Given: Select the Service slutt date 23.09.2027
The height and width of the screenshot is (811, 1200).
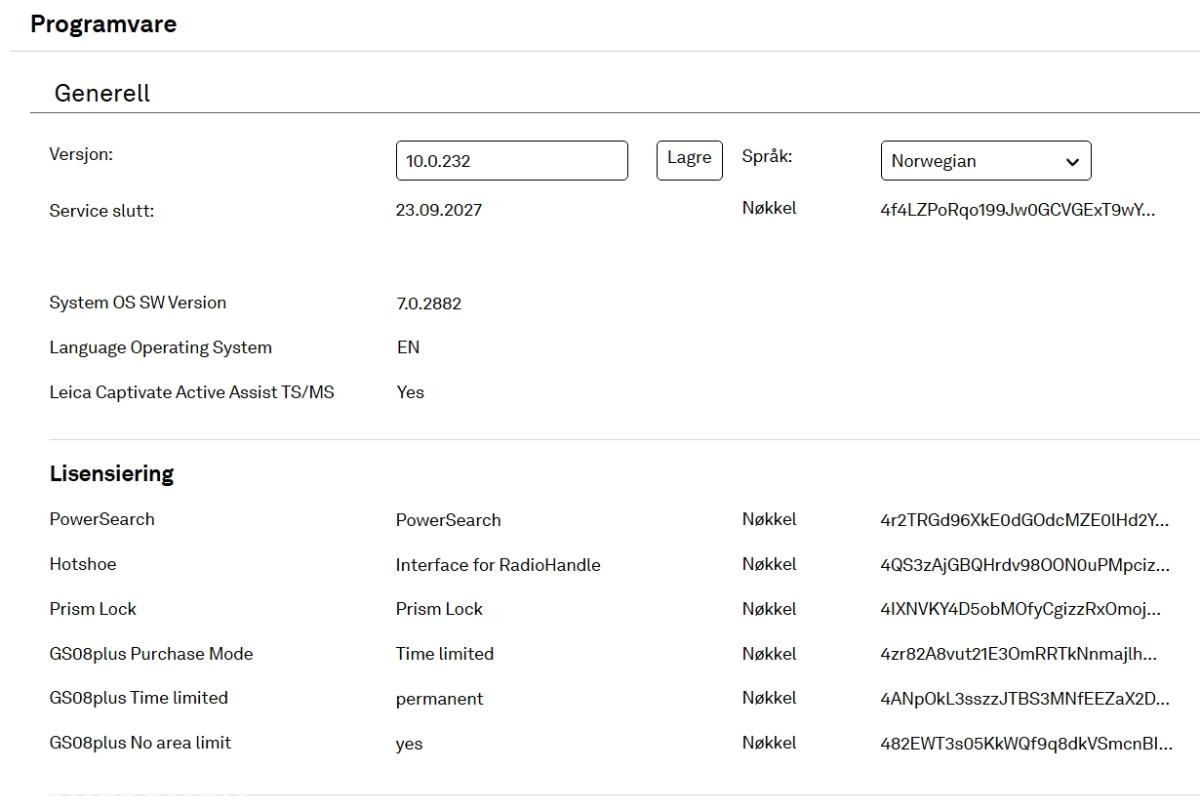Looking at the screenshot, I should click(x=439, y=210).
